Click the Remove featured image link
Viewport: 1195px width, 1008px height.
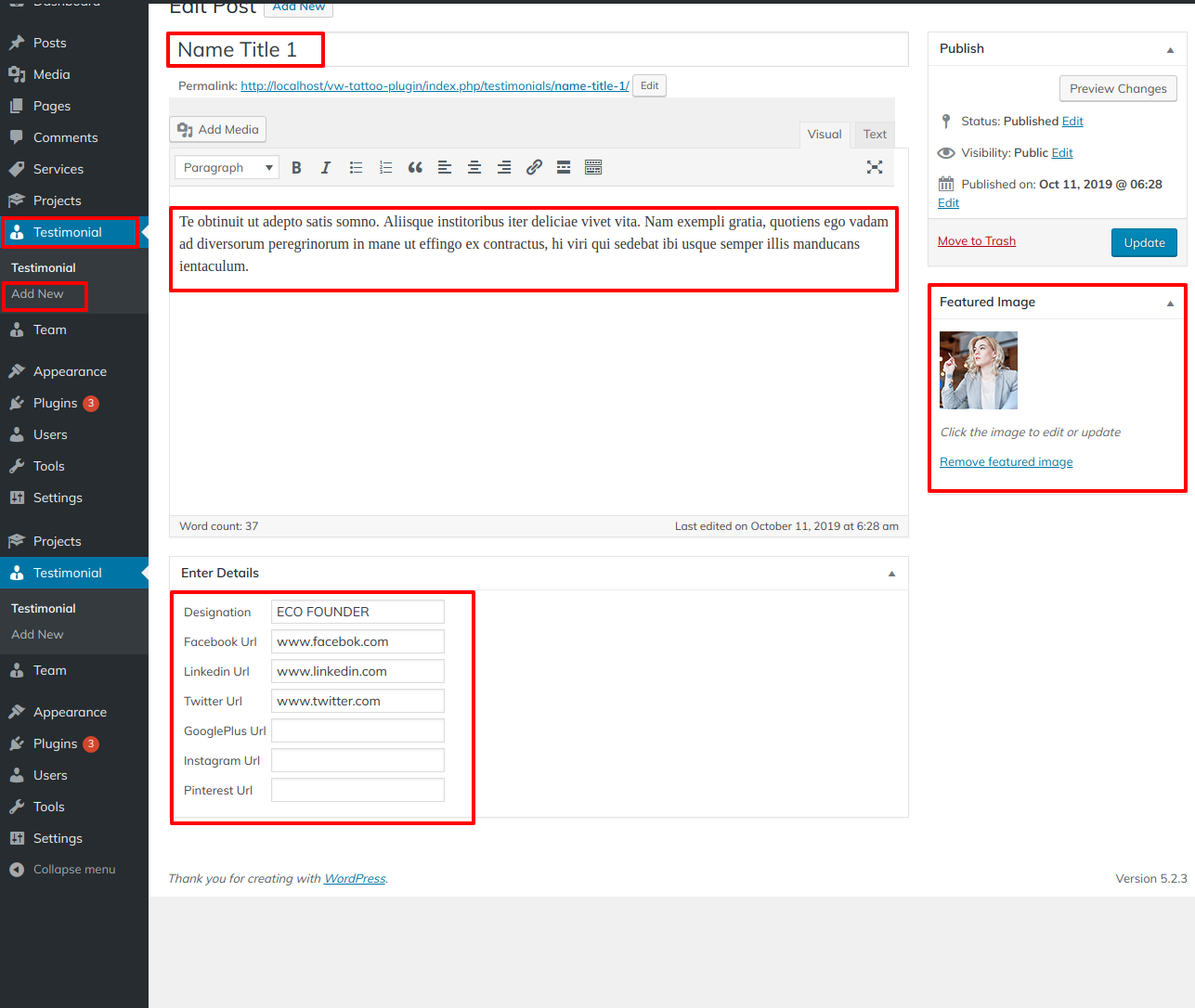(x=1006, y=462)
